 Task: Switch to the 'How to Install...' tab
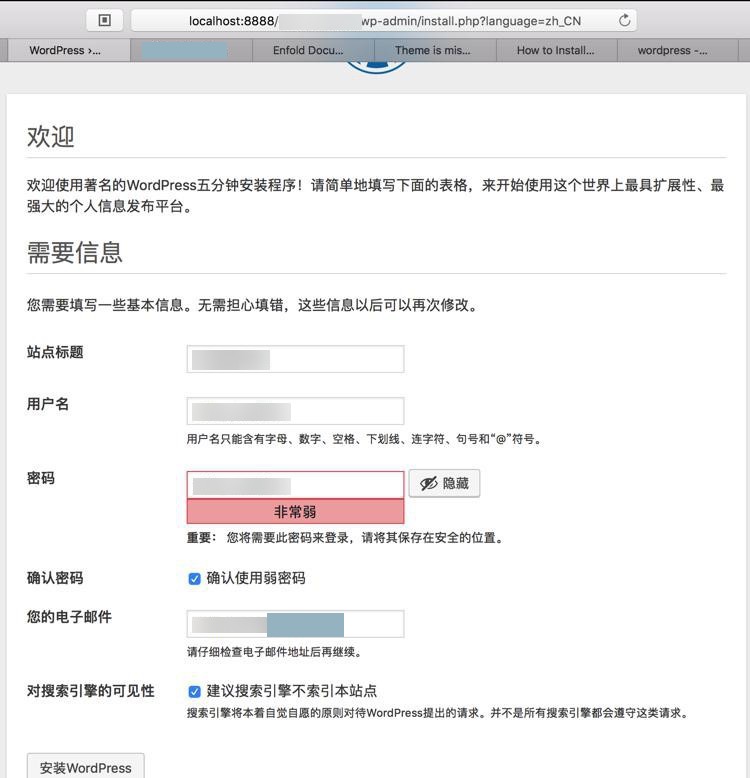pos(557,51)
